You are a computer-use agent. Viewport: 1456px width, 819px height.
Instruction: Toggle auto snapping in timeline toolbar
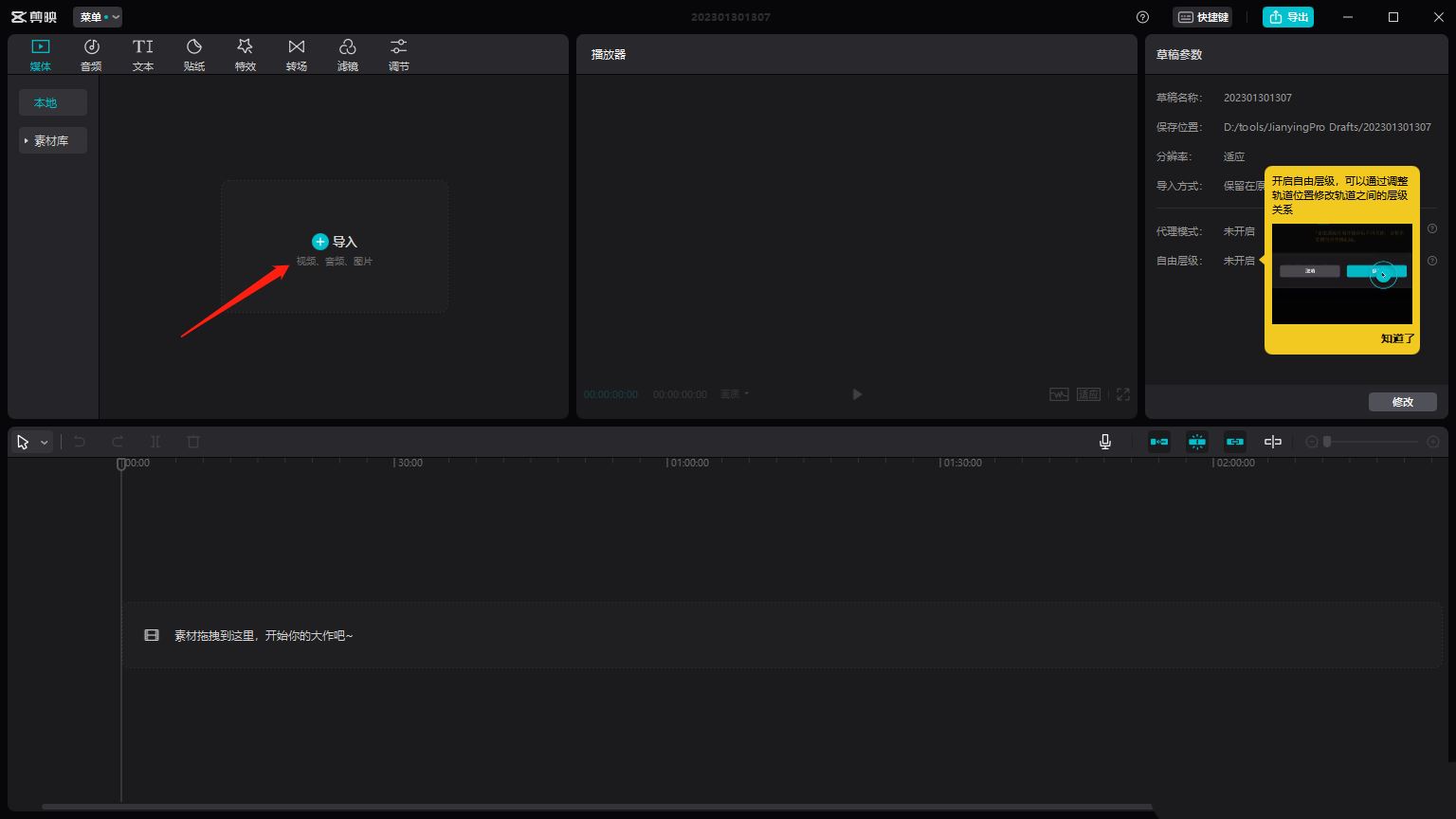pyautogui.click(x=1197, y=442)
